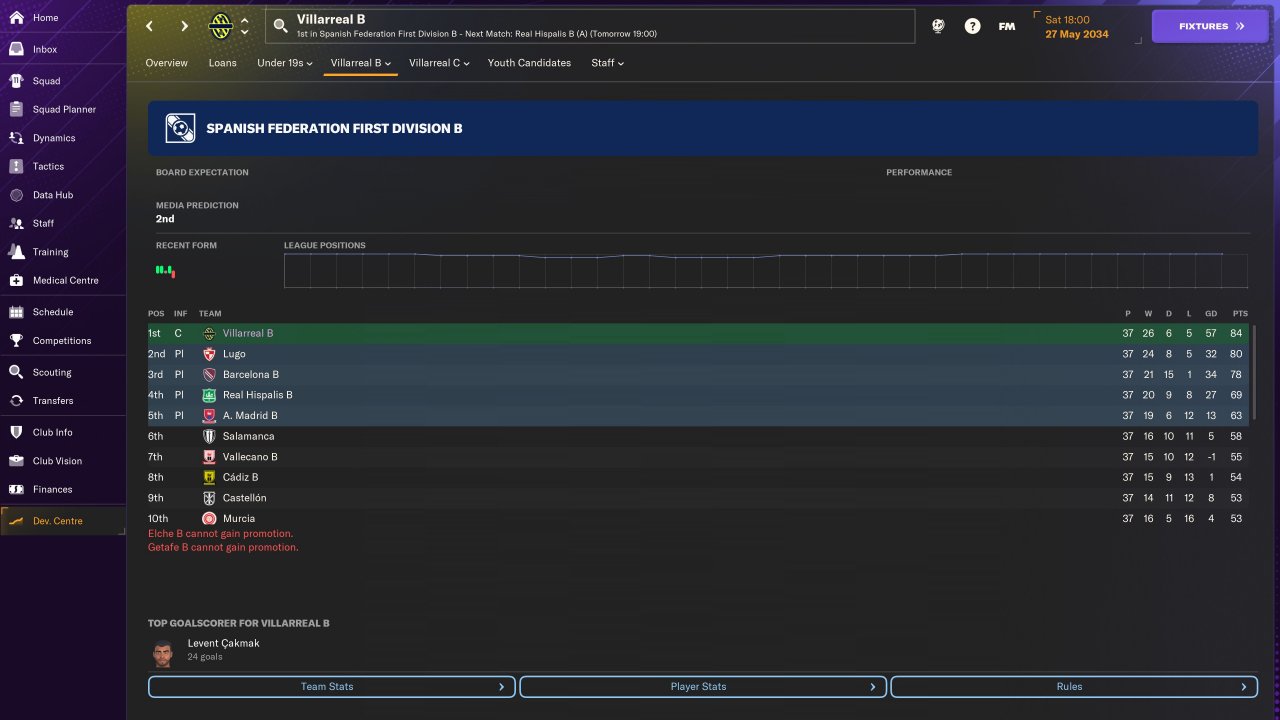This screenshot has width=1280, height=720.
Task: Click the Fixtures continue button
Action: (x=1210, y=26)
